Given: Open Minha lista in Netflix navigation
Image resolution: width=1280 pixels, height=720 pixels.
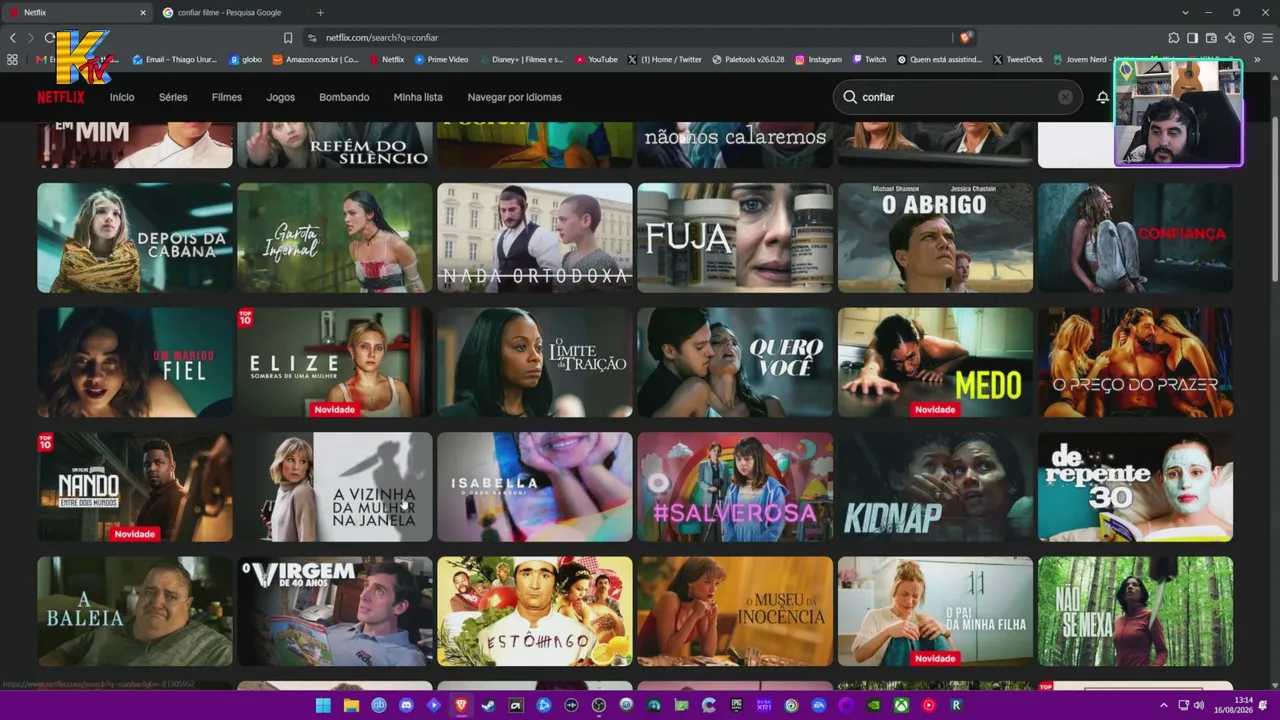Looking at the screenshot, I should pyautogui.click(x=418, y=97).
